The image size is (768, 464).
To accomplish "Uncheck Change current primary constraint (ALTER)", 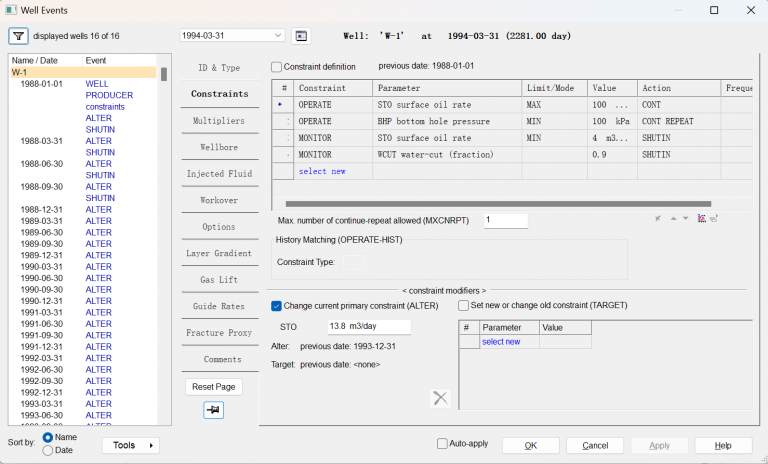I will (277, 305).
